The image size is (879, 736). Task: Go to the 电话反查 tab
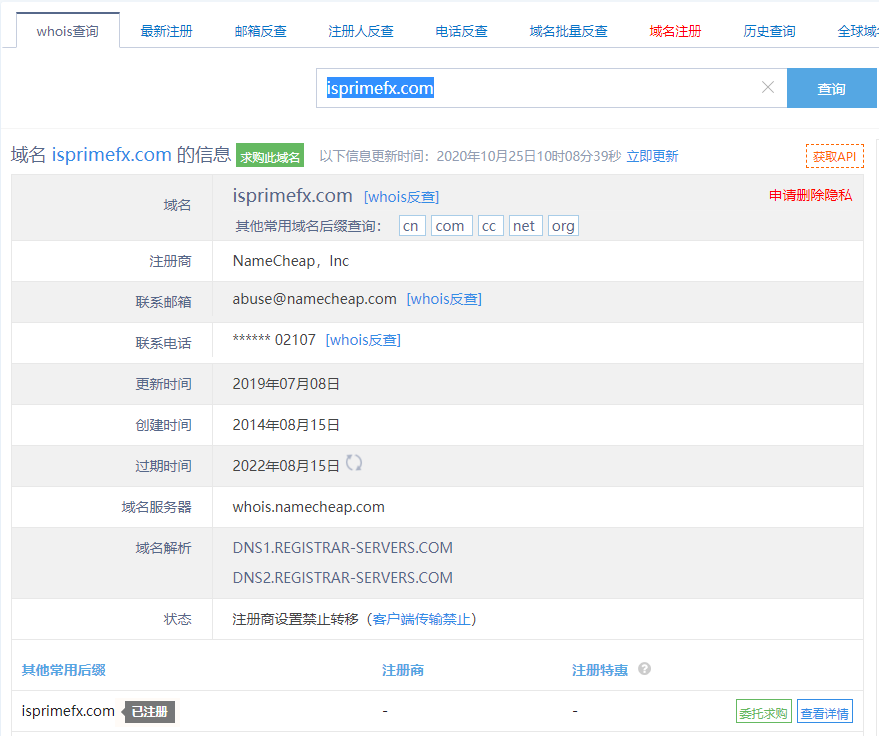tap(462, 31)
